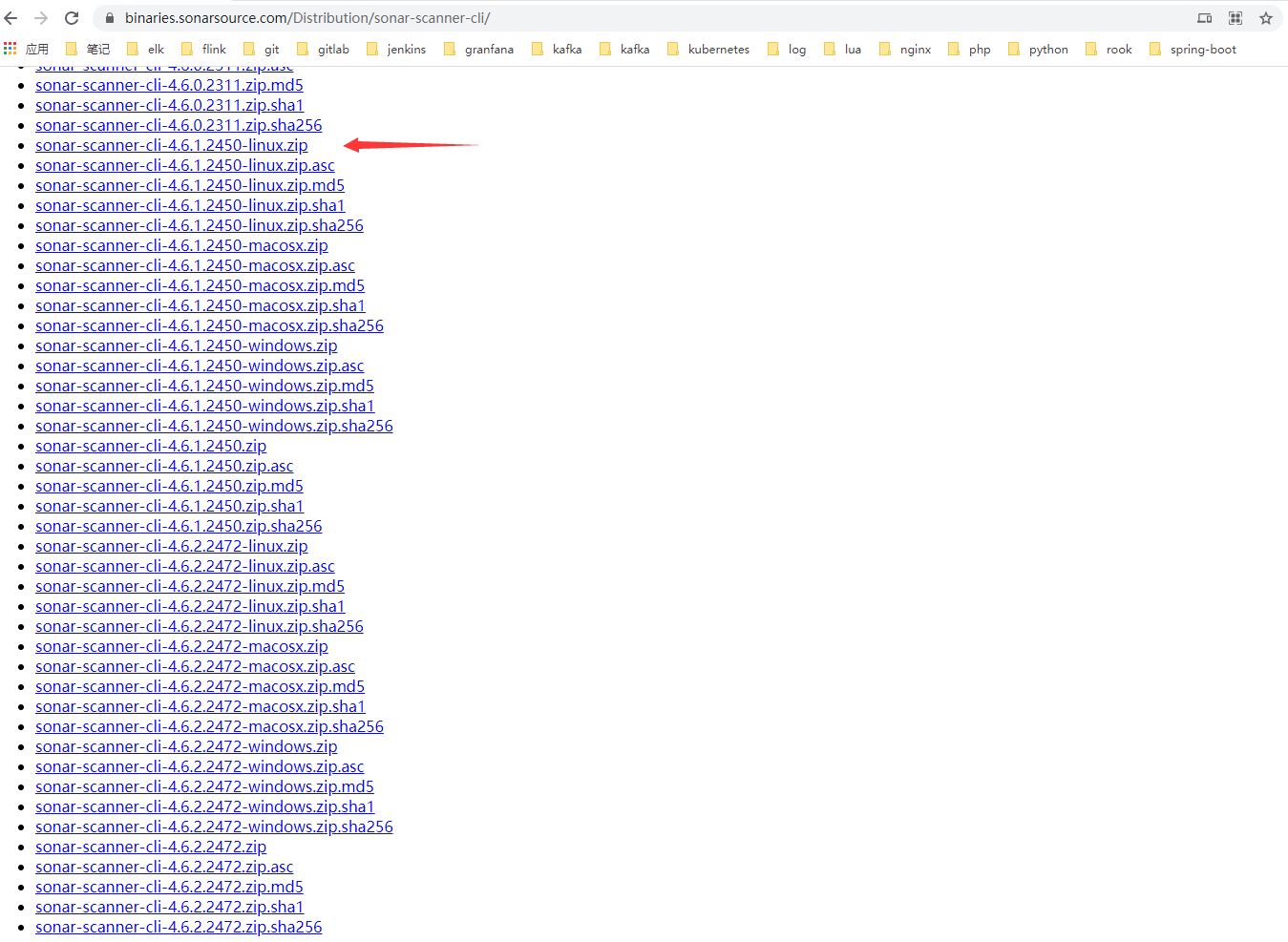Download sonar-scanner-cli-4.6.1.2450-linux.zip
Image resolution: width=1288 pixels, height=942 pixels.
(172, 145)
